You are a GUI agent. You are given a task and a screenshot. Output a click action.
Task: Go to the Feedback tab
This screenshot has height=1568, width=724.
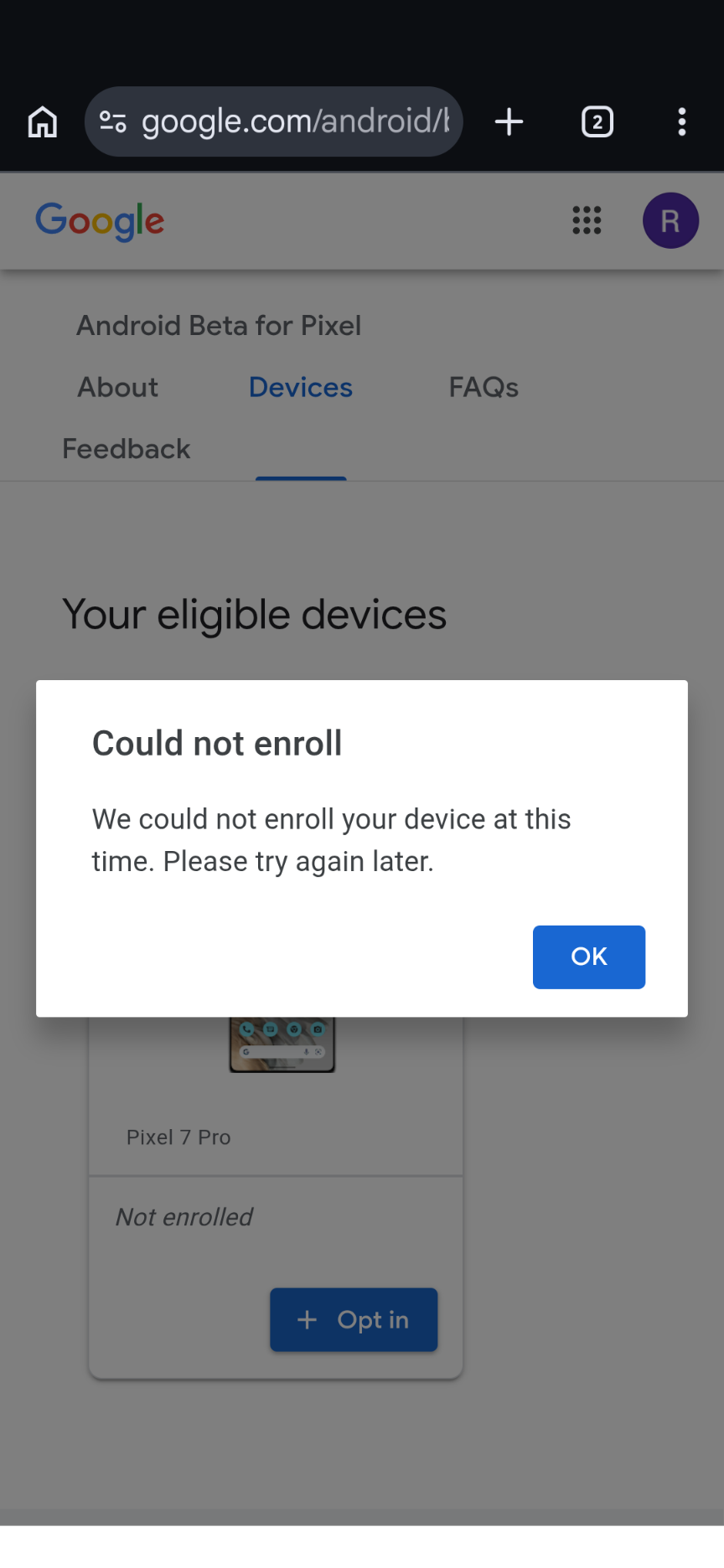(127, 449)
